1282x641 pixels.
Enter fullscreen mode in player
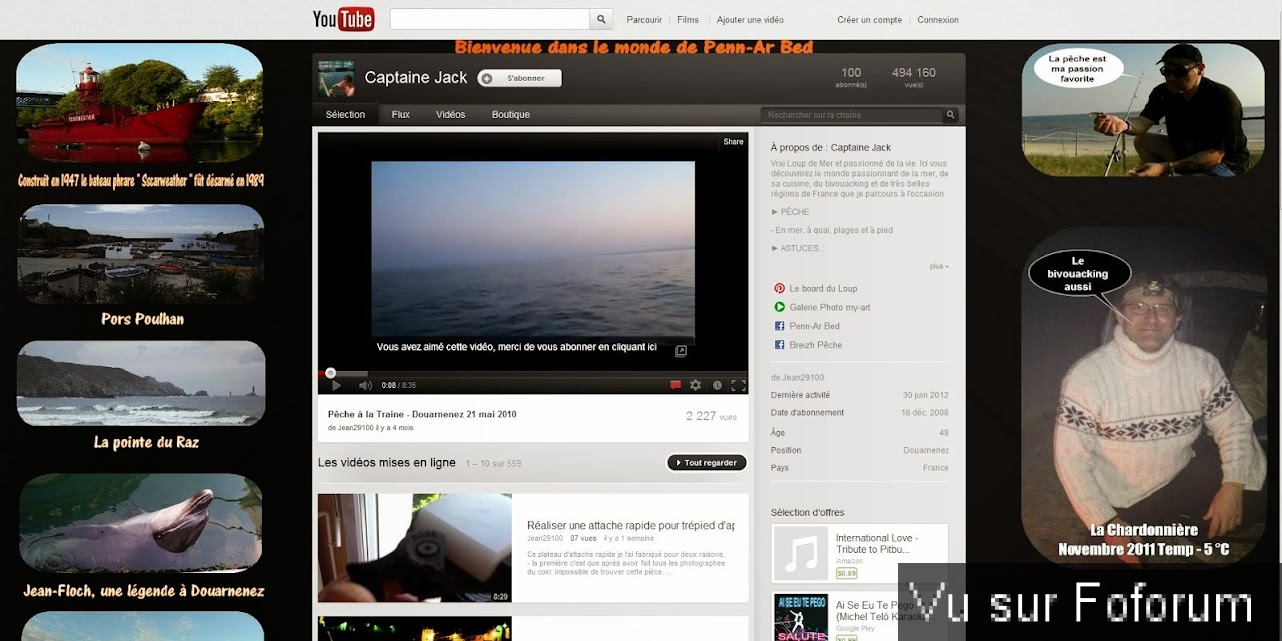pos(738,385)
